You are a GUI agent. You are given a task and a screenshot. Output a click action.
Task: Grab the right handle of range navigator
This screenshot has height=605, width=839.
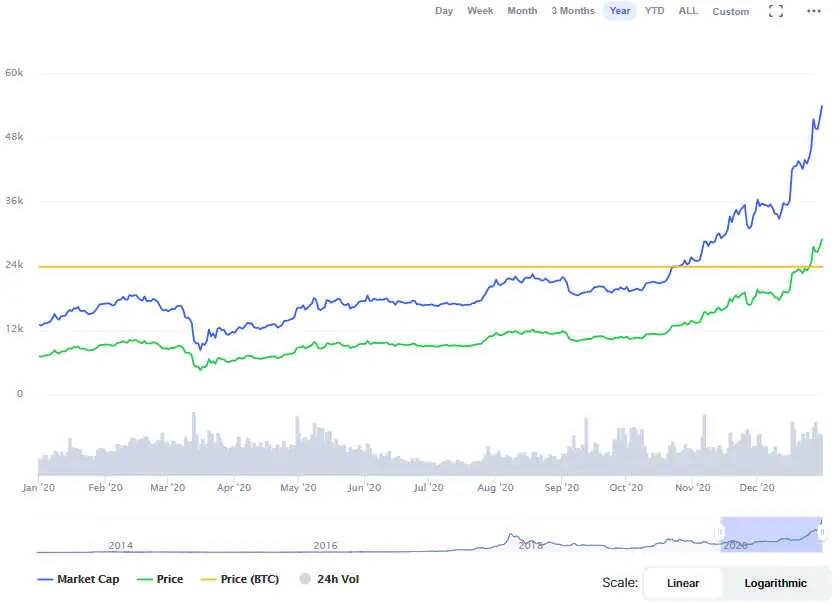pos(822,532)
